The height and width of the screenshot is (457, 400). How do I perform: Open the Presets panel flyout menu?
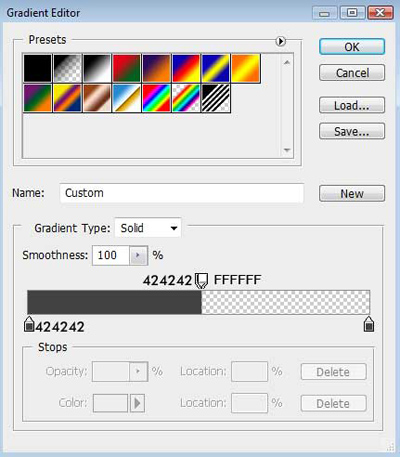[281, 41]
